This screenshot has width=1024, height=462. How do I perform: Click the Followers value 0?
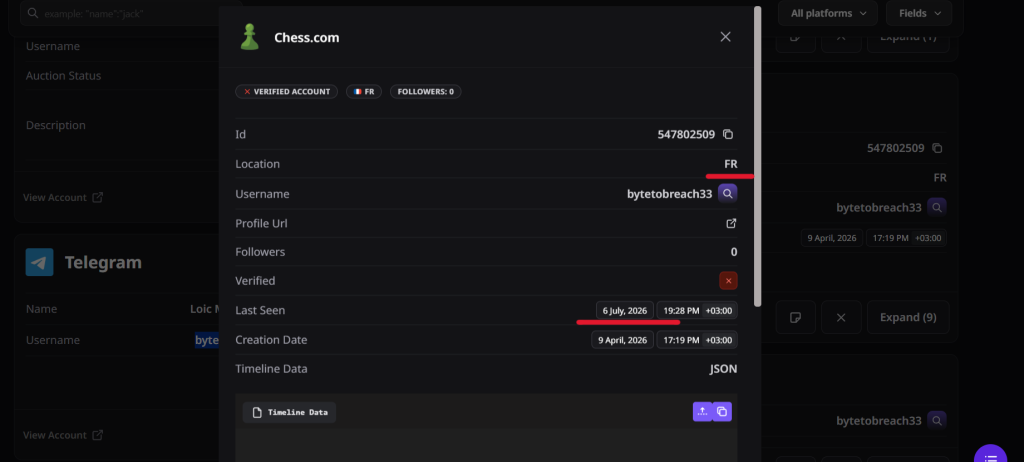[734, 252]
